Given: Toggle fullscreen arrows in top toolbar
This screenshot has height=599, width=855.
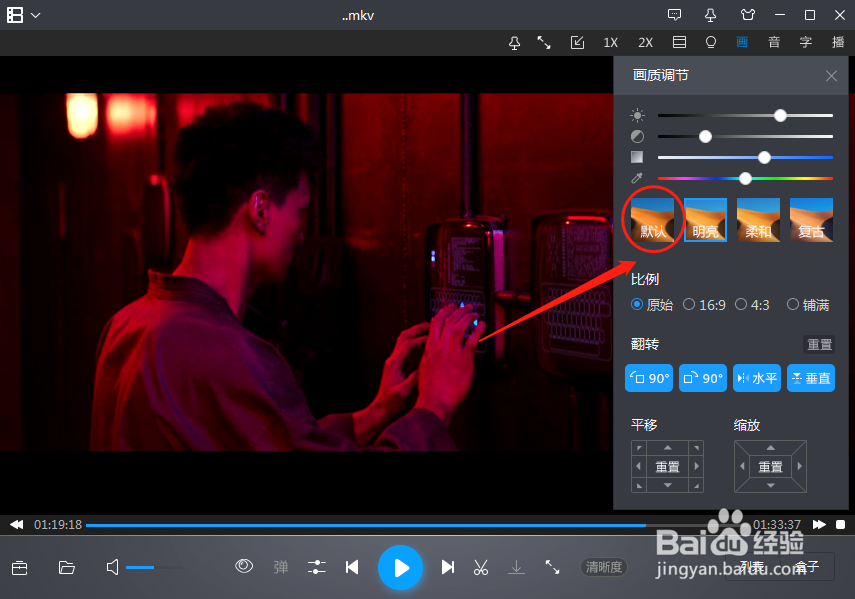Looking at the screenshot, I should [544, 43].
